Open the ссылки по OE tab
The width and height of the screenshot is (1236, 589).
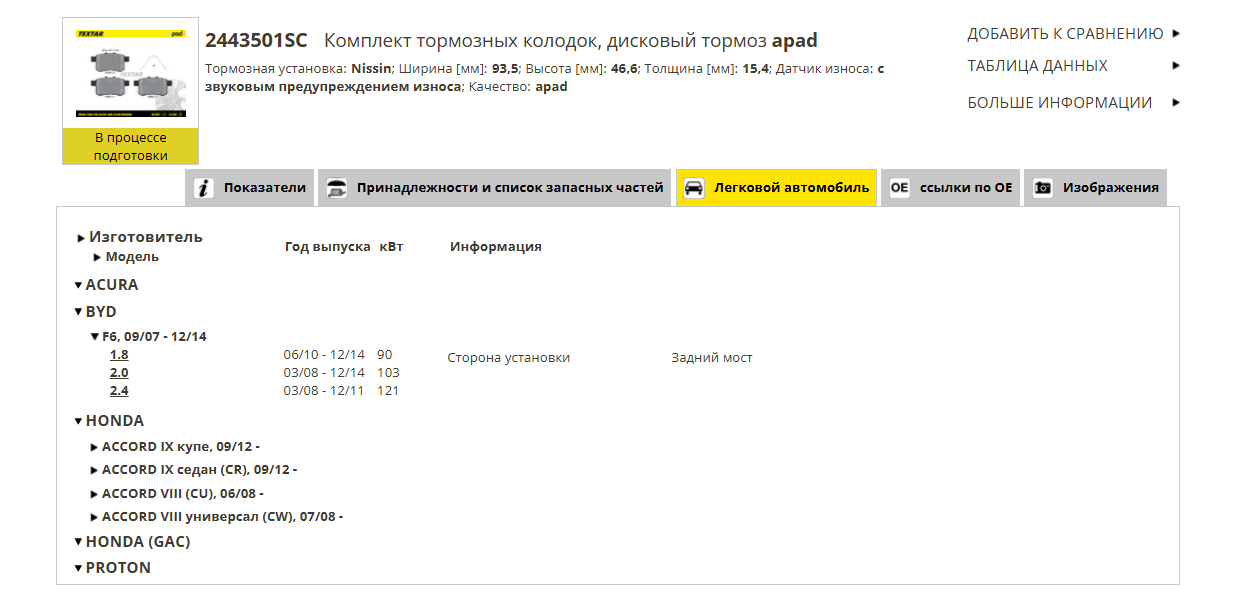(951, 188)
